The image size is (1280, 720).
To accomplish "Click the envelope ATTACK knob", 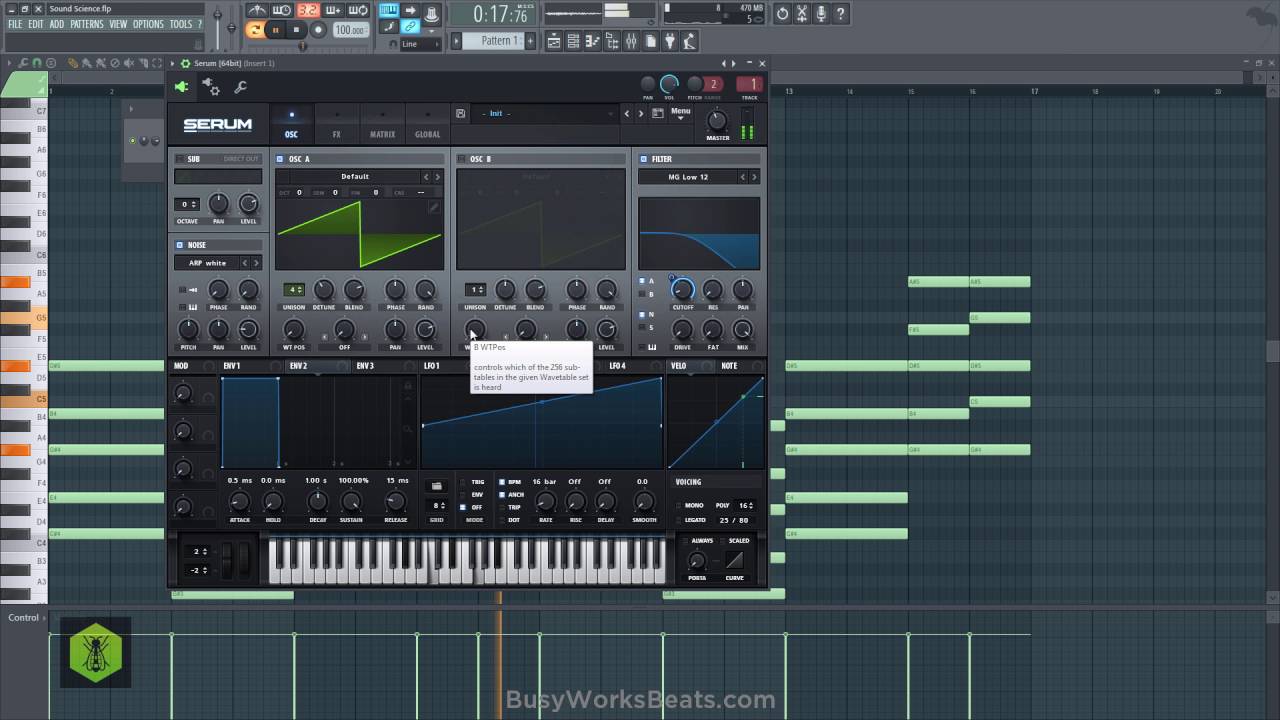I will tap(239, 502).
